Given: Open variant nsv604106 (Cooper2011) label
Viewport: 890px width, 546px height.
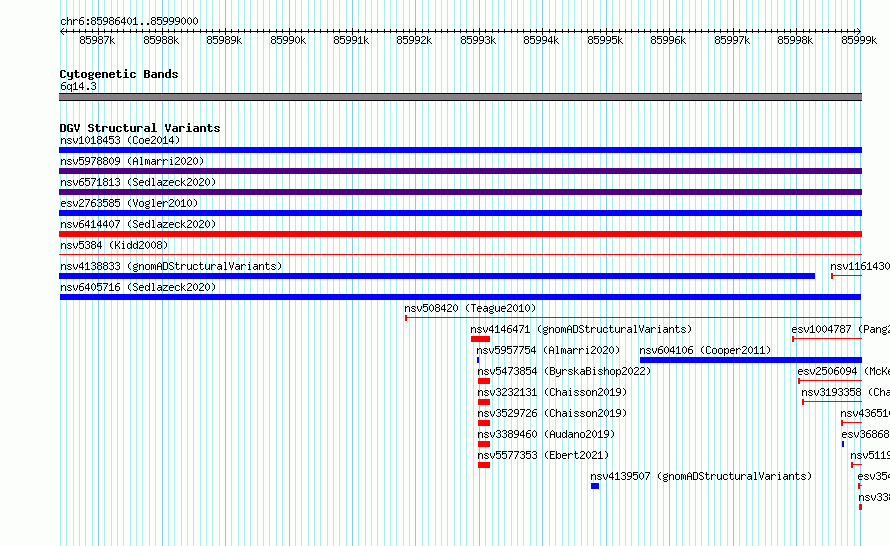Looking at the screenshot, I should [706, 350].
